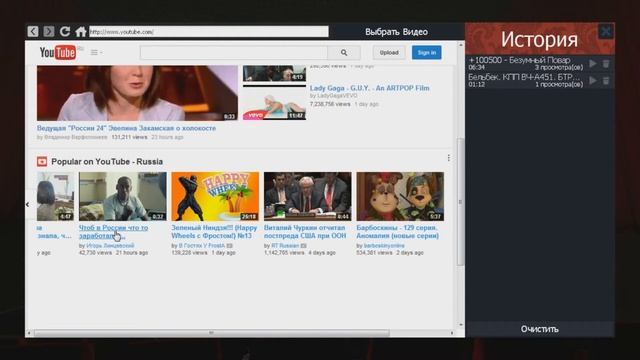Go forward with the browser forward arrow
Viewport: 640px width, 360px height.
pos(49,31)
